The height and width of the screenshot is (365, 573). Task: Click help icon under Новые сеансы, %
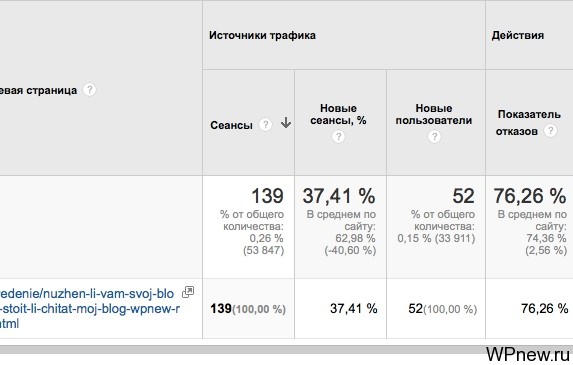pos(338,137)
